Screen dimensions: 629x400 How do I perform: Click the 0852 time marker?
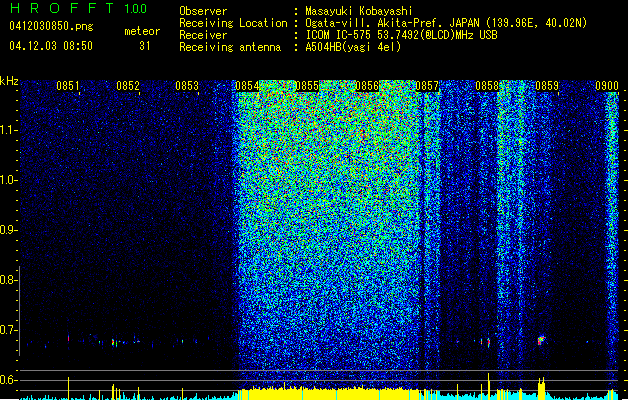coord(128,86)
